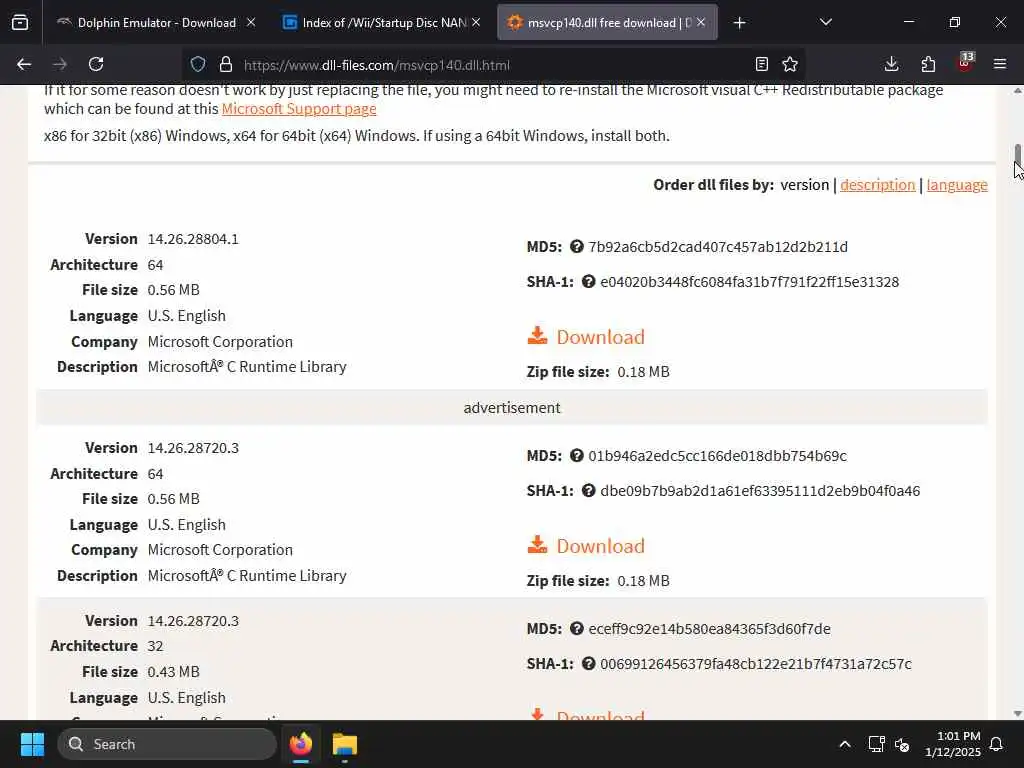
Task: Click SHA-1 hash dbe09b7b9ab2d1a61ef63395111d2eb9b04f0a46
Action: 760,491
